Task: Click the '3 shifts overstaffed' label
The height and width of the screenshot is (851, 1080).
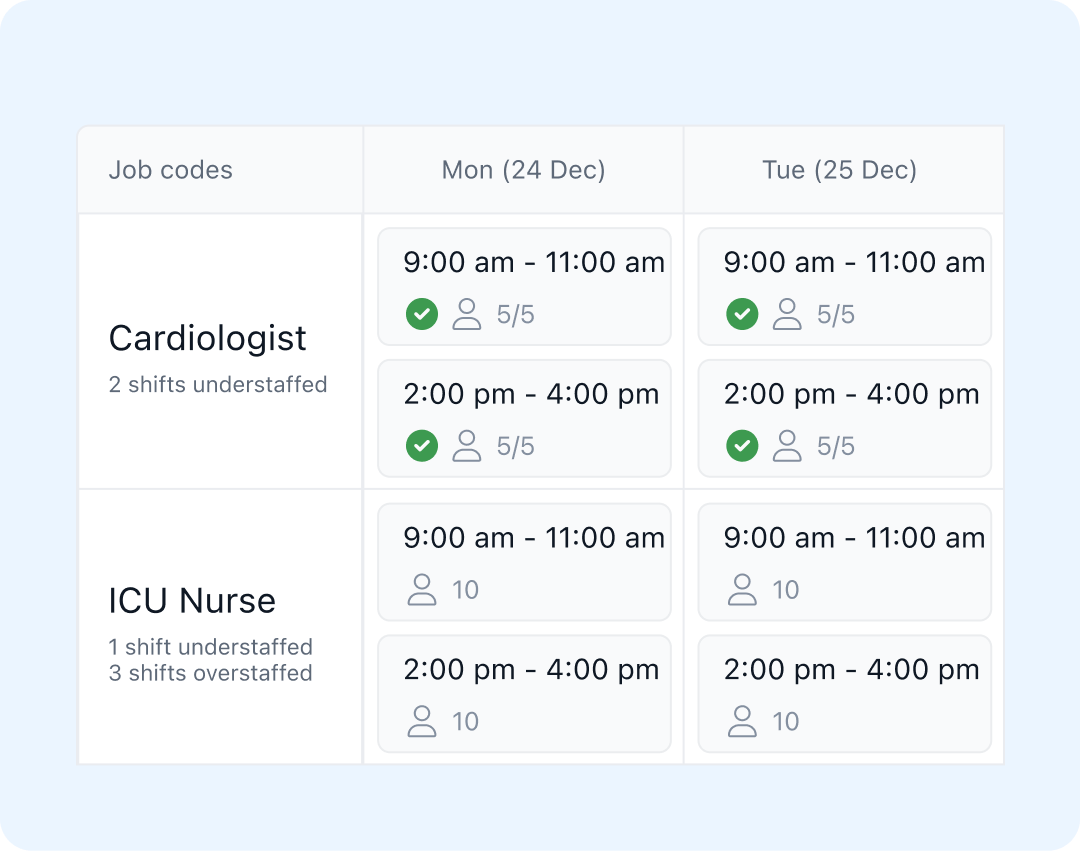Action: point(211,673)
